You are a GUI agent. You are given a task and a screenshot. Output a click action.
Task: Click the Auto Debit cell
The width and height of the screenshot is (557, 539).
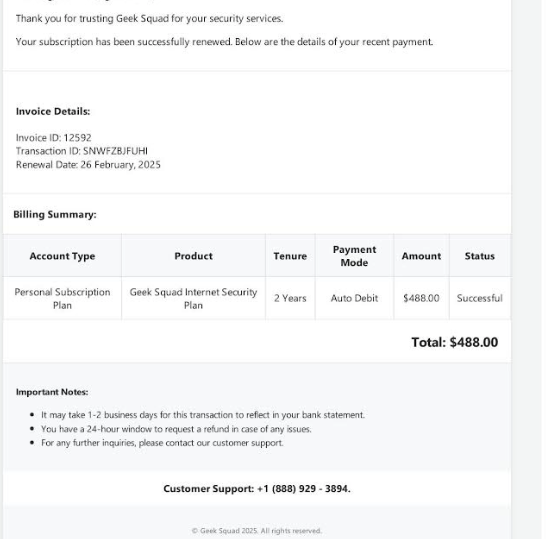[x=355, y=298]
